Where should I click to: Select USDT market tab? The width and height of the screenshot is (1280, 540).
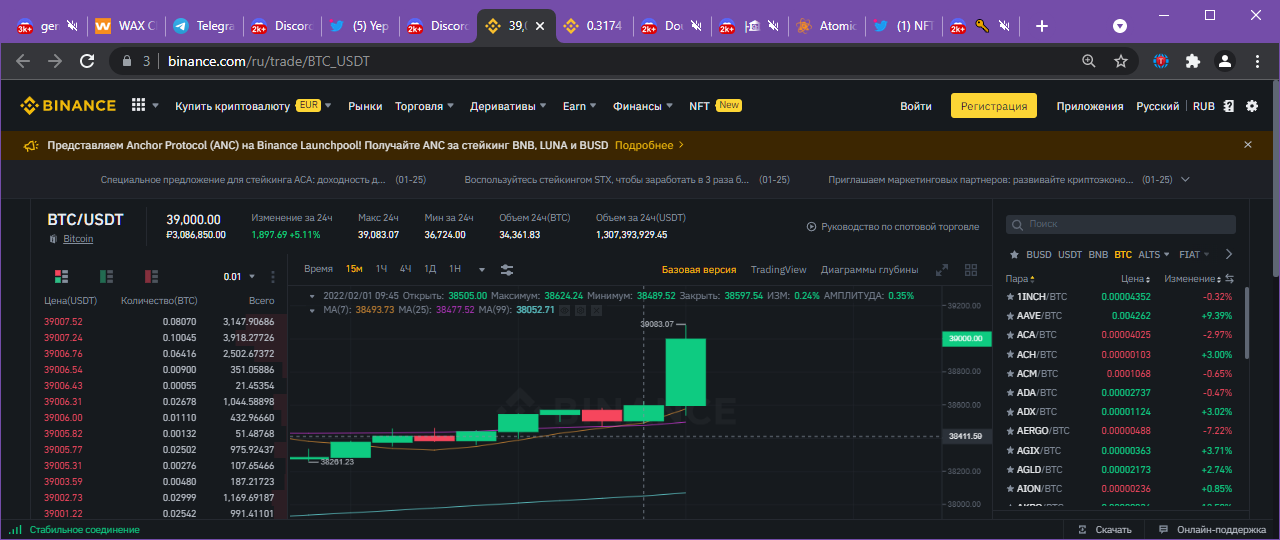[1070, 255]
